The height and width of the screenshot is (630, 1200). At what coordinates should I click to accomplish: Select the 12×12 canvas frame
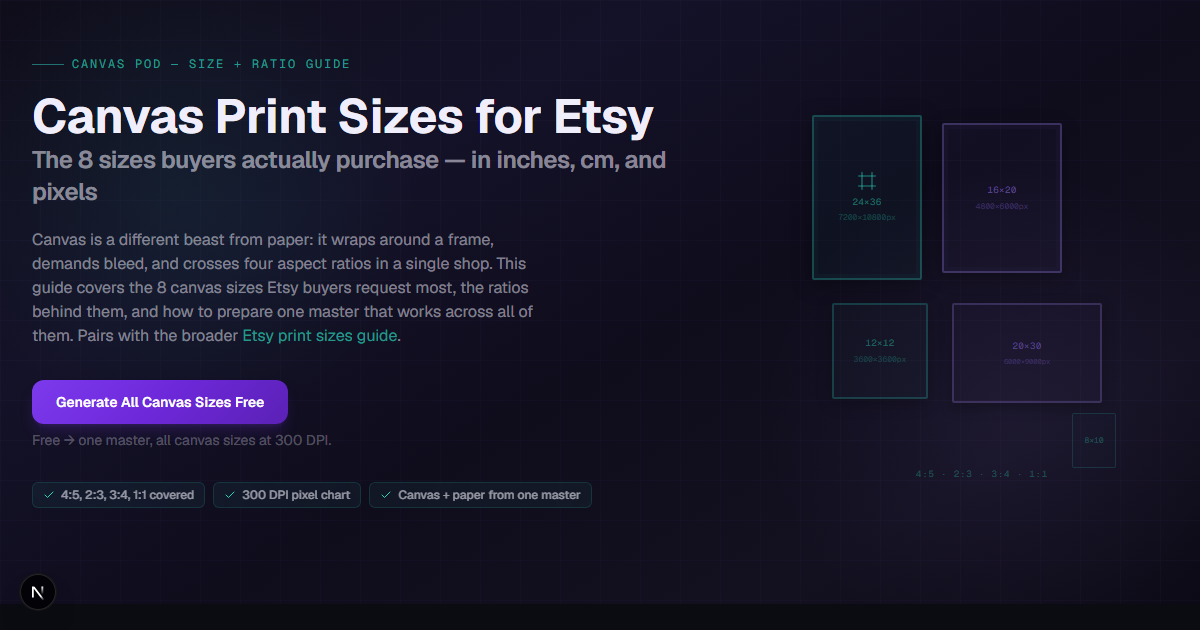coord(880,351)
